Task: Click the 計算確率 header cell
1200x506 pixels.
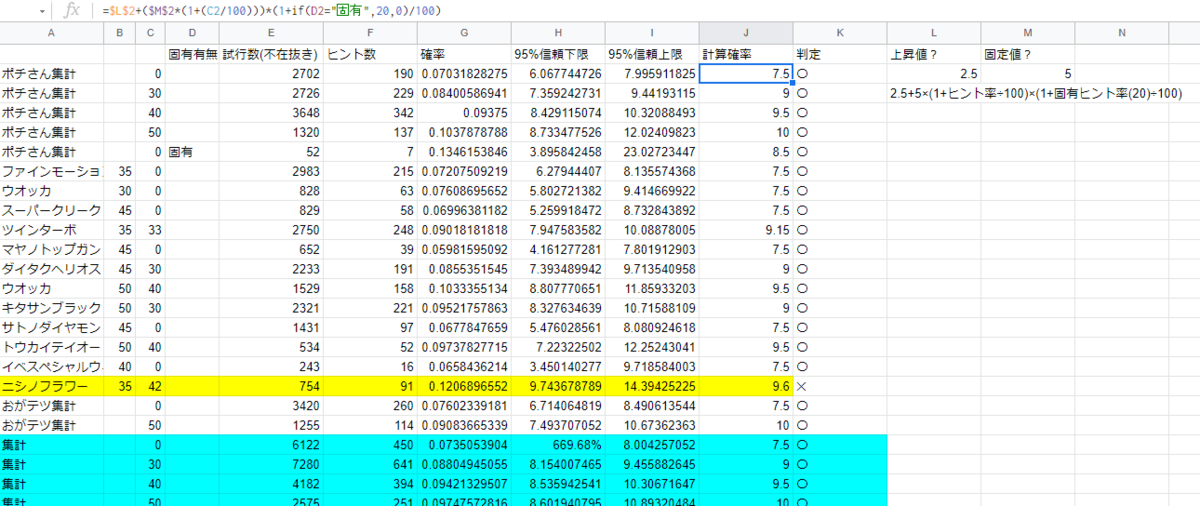Action: 745,54
